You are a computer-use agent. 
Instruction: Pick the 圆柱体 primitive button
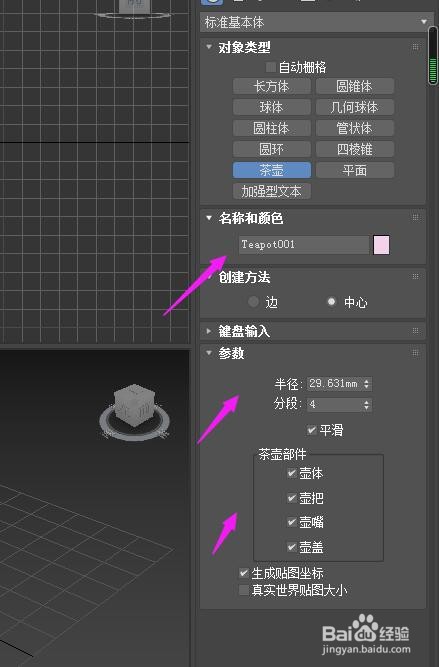pyautogui.click(x=271, y=128)
